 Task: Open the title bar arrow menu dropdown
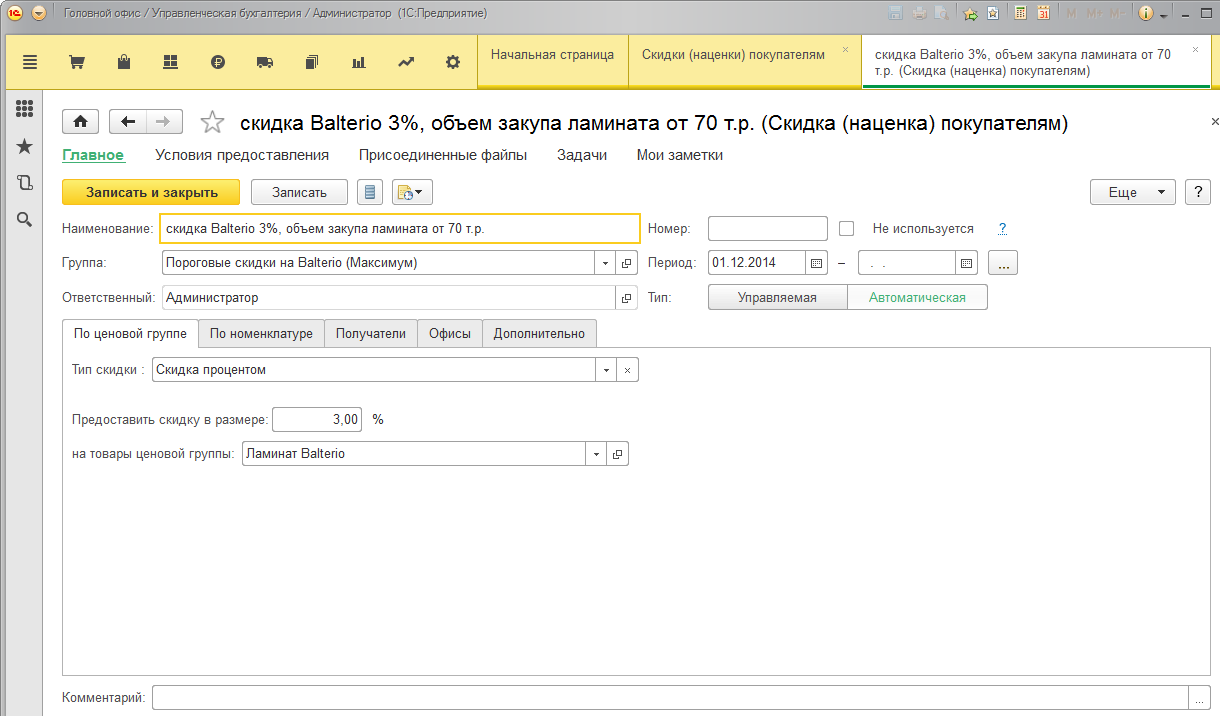(38, 13)
